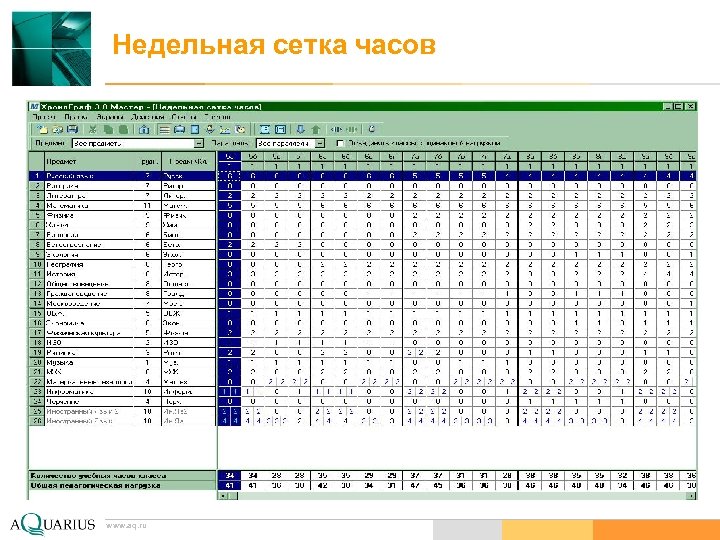Open the Сервис menu
This screenshot has height=540, width=720.
184,118
